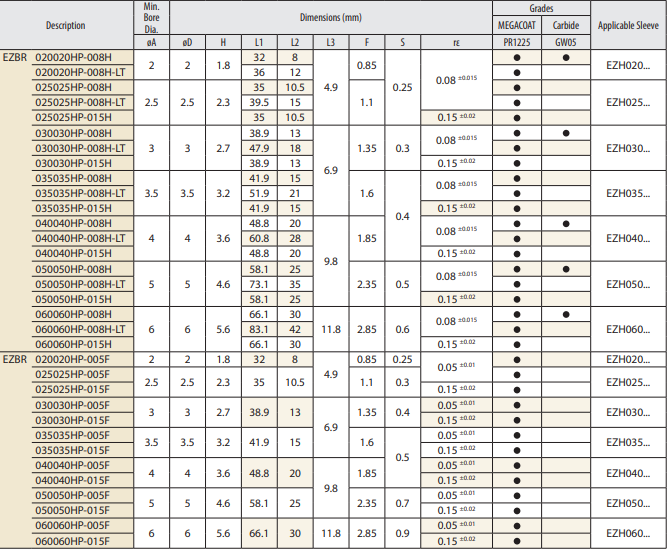The height and width of the screenshot is (551, 669).
Task: Click the øD sub-header
Action: click(x=187, y=42)
